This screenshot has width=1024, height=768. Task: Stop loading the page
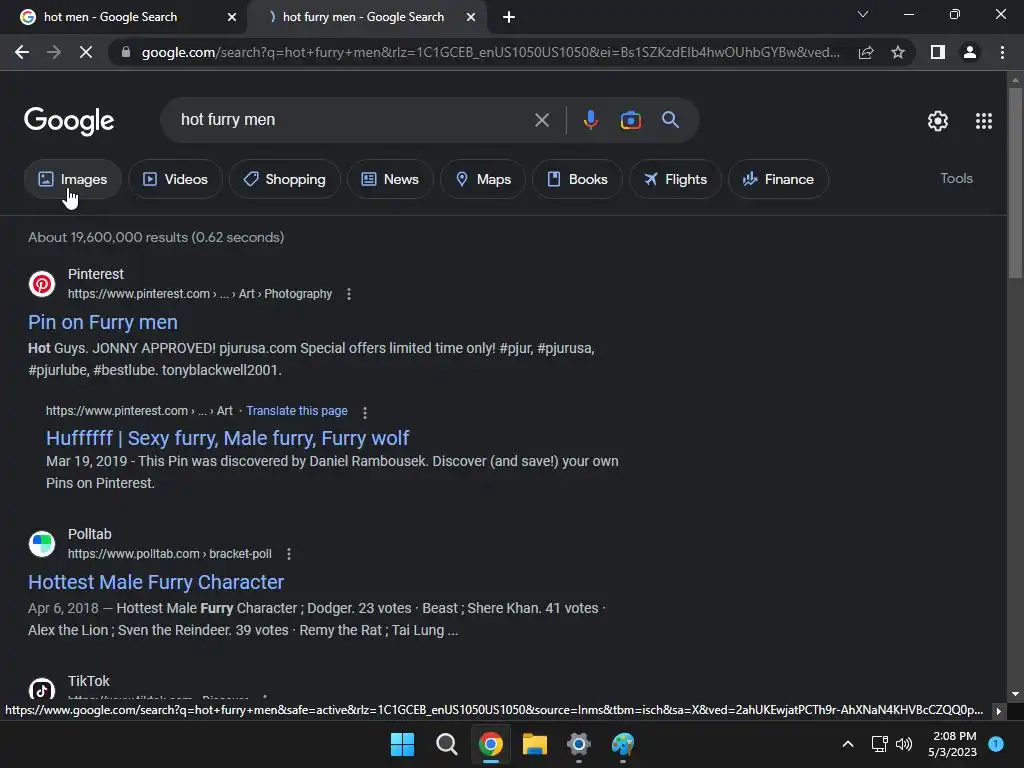tap(86, 52)
